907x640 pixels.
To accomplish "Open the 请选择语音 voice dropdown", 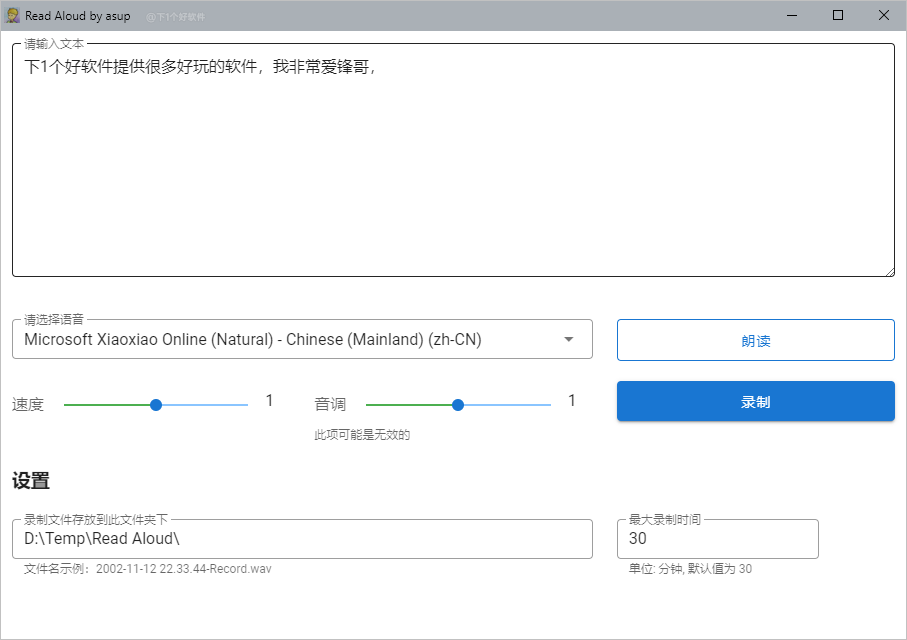I will (302, 339).
